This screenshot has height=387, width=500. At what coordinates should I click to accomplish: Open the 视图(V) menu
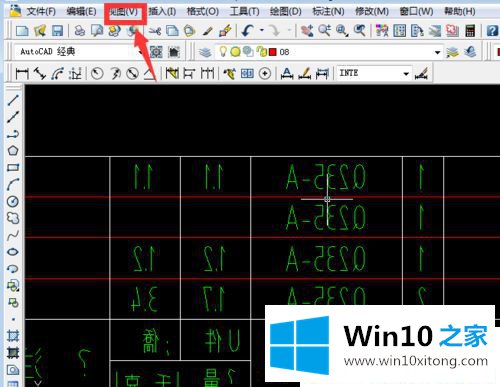pyautogui.click(x=124, y=12)
